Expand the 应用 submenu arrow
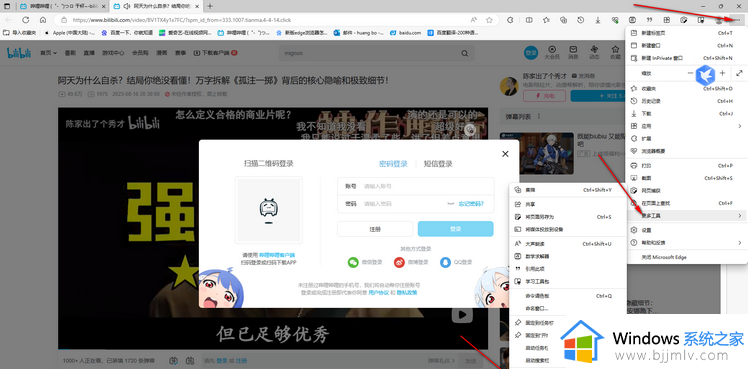 pos(739,126)
